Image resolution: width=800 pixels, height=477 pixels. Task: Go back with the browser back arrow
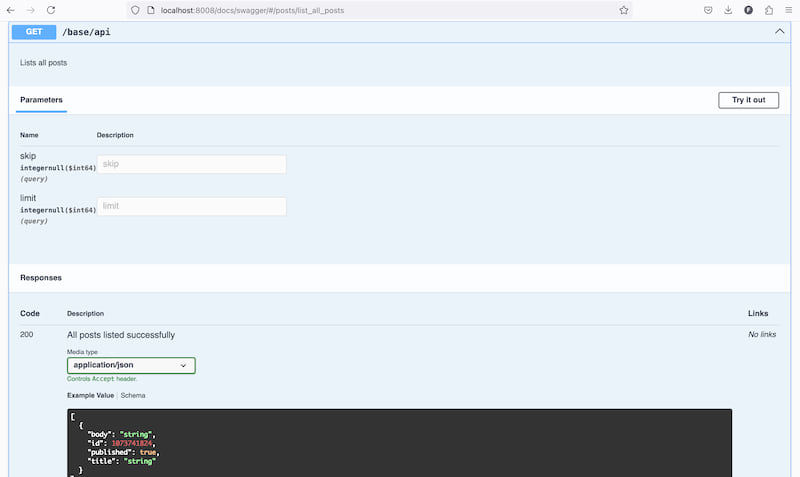coord(11,10)
